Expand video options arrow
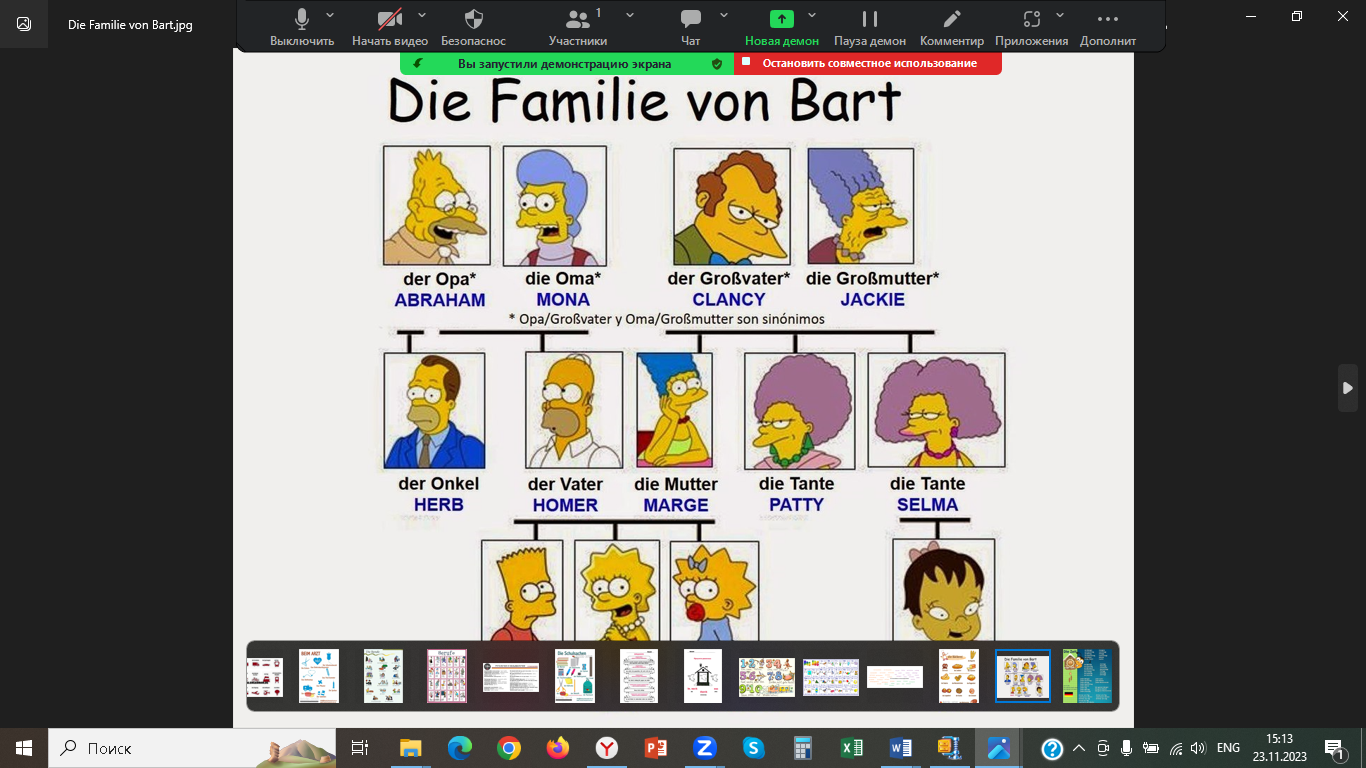This screenshot has width=1366, height=768. pyautogui.click(x=422, y=15)
